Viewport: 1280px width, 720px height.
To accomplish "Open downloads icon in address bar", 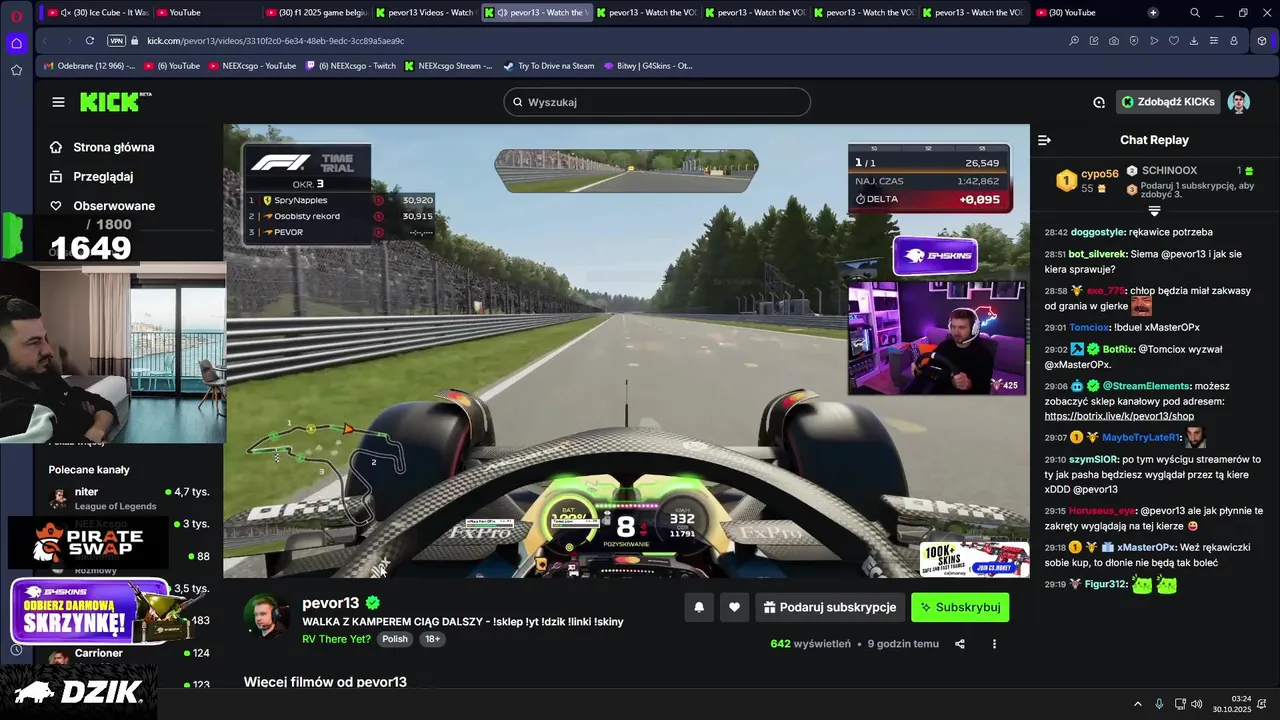I will pos(1194,41).
